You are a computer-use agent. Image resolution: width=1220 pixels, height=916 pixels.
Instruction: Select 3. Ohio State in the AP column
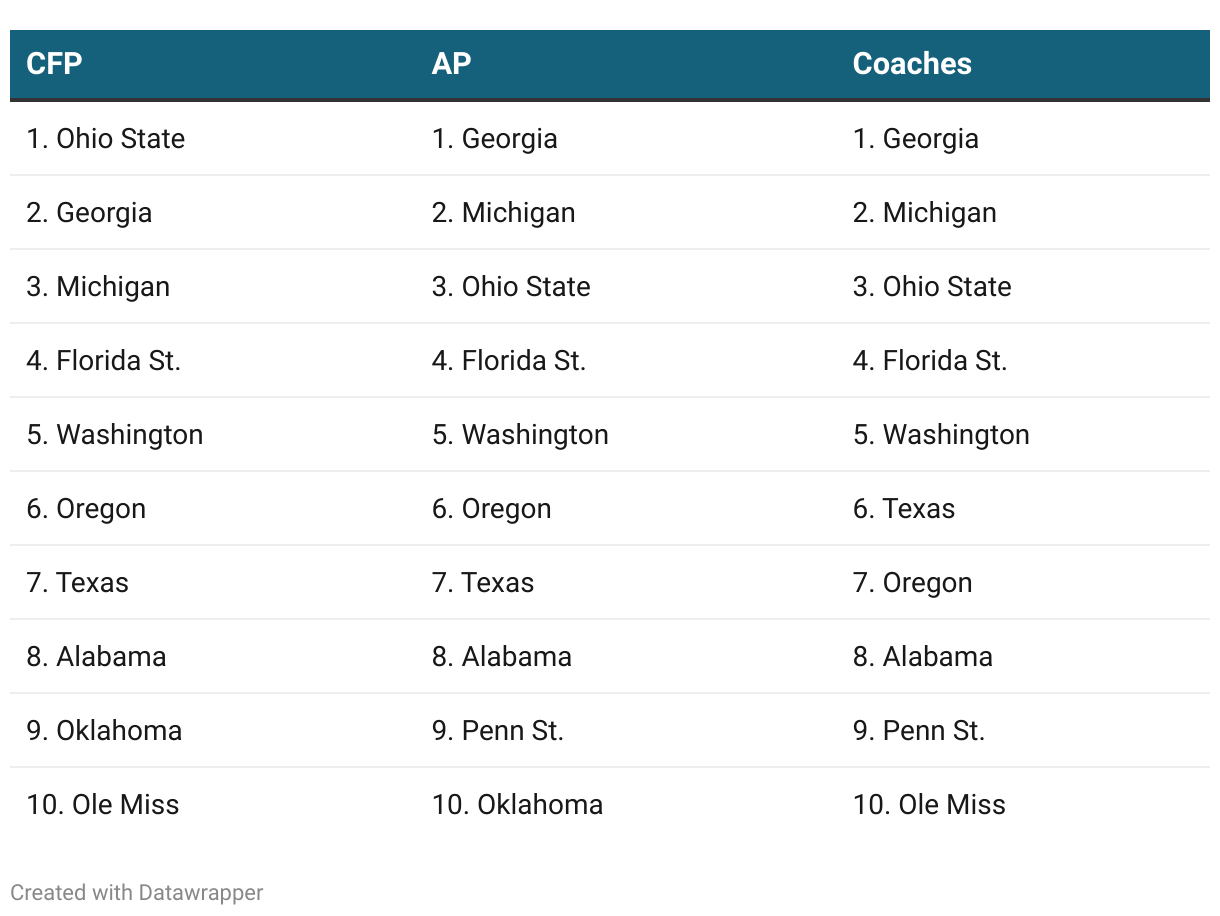pos(511,286)
